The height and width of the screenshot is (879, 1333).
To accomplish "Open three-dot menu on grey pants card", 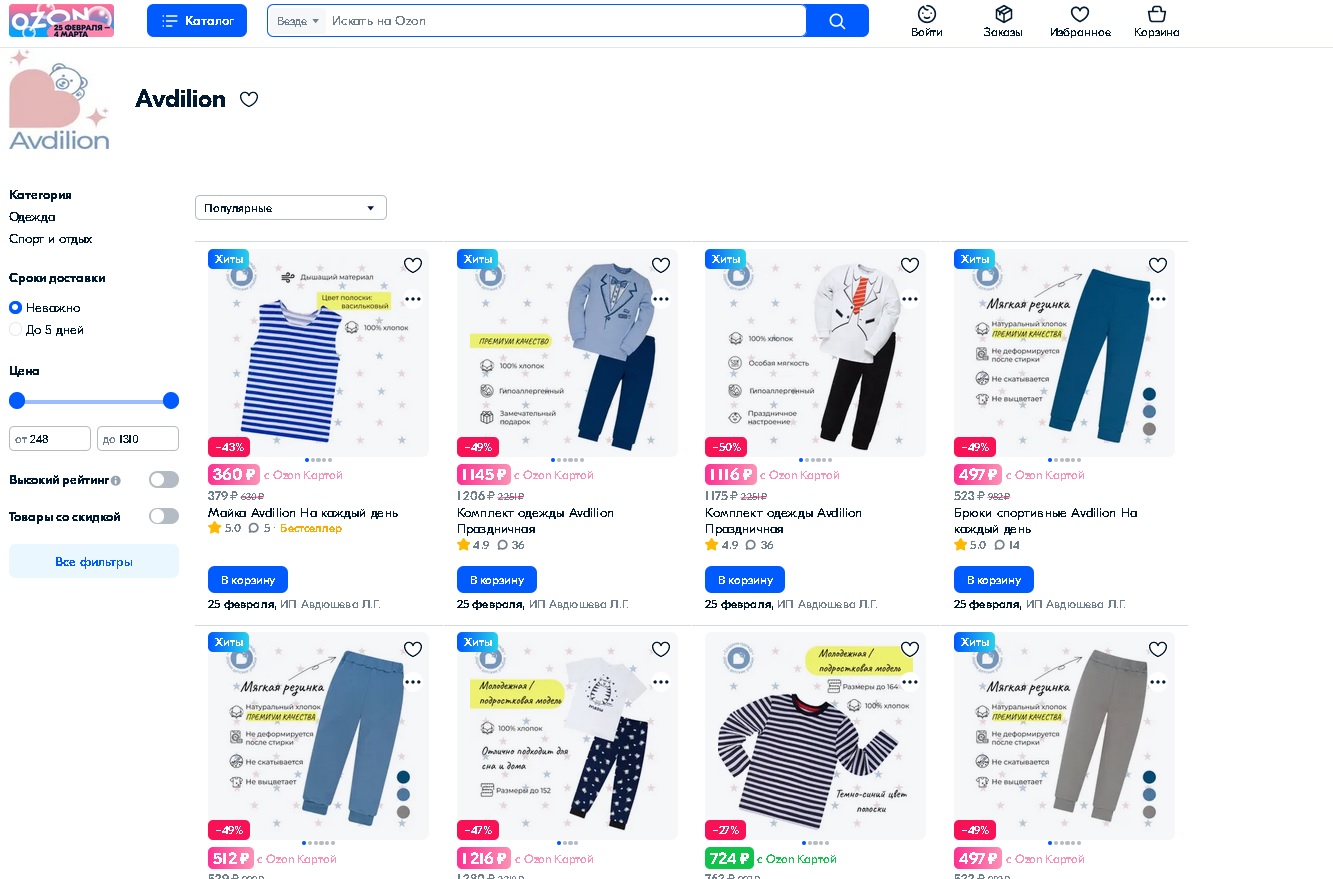I will click(1157, 682).
